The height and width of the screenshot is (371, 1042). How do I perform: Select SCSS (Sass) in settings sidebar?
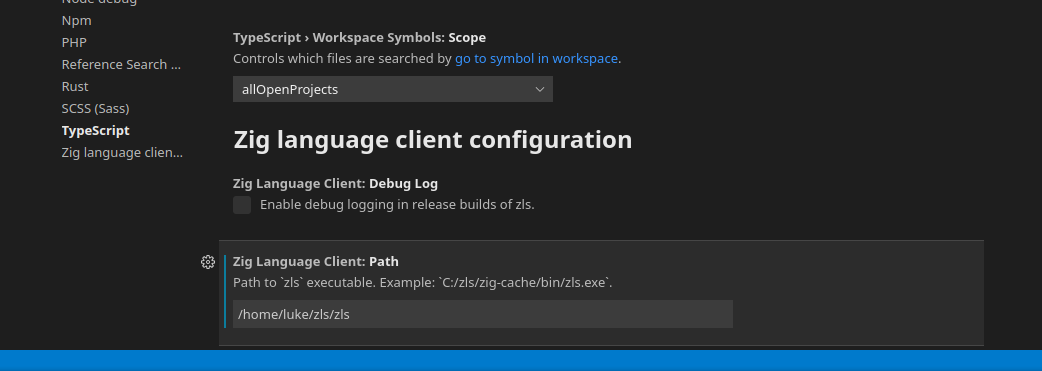point(96,108)
